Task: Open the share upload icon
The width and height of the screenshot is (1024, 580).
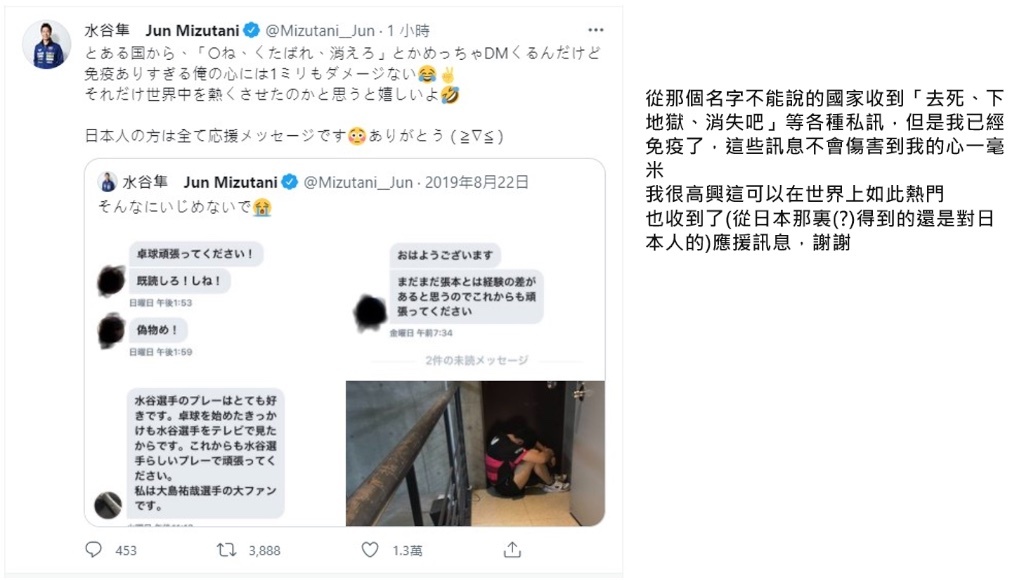Action: pyautogui.click(x=512, y=550)
